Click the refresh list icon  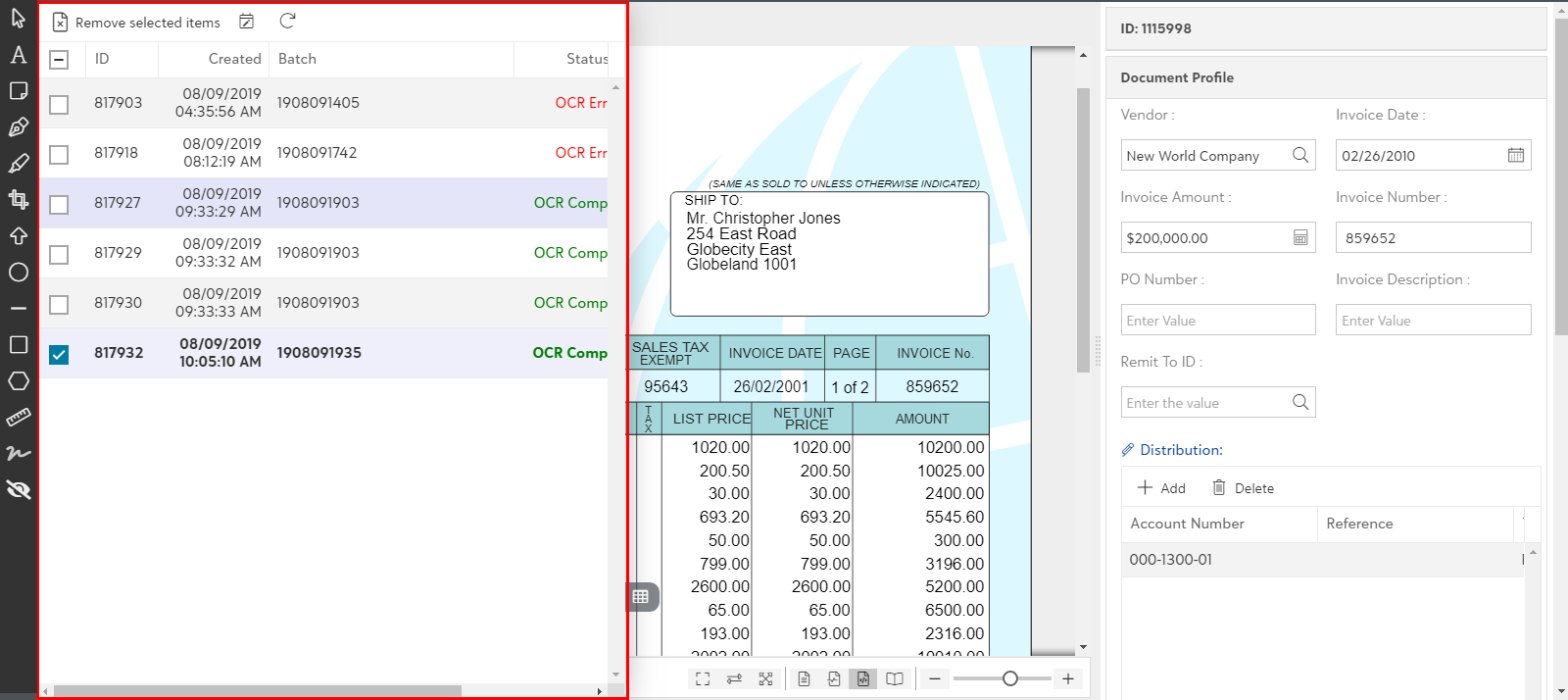(x=287, y=22)
